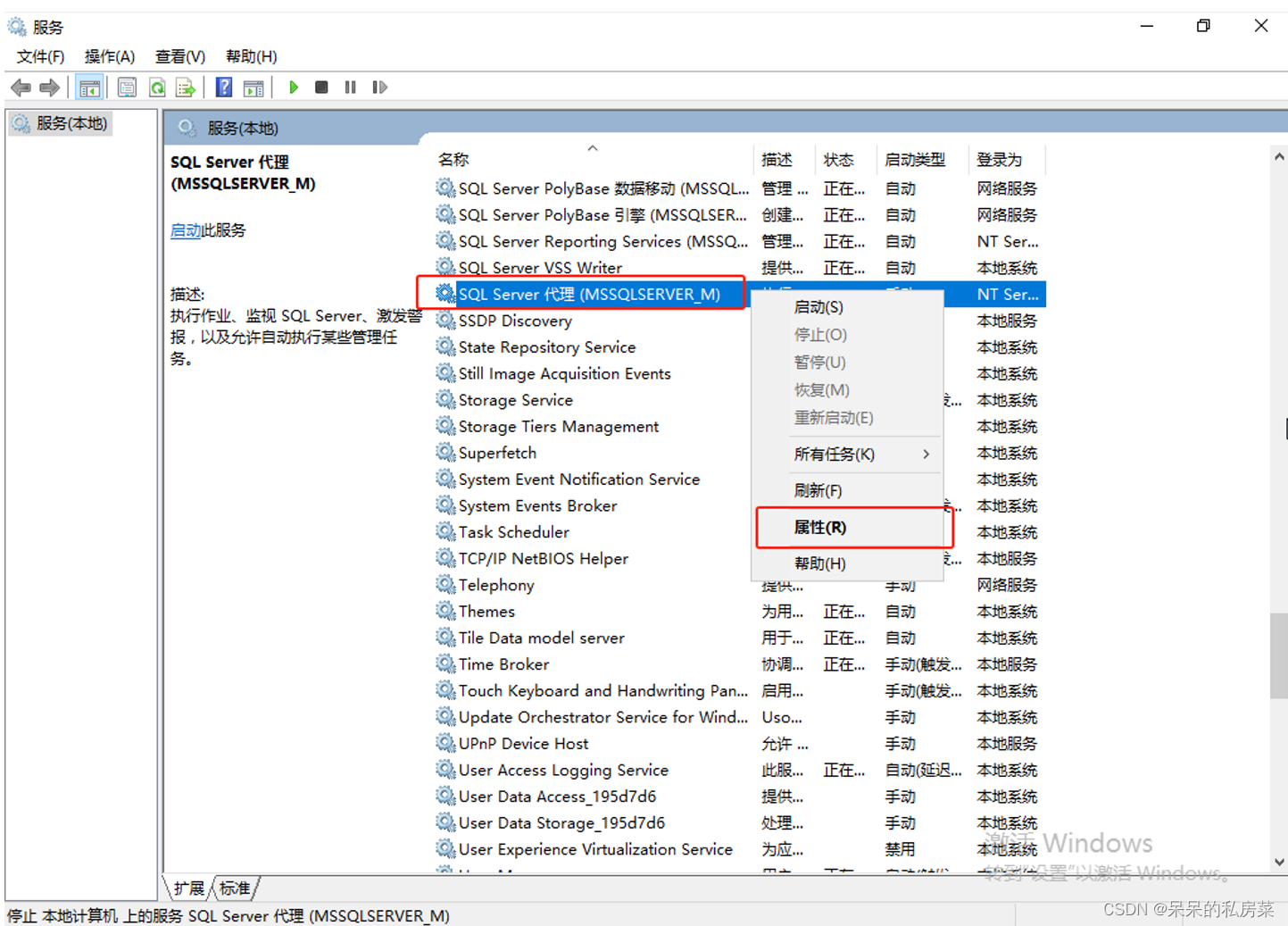Select the Storage Tiers Management row
The image size is (1288, 926).
[740, 426]
